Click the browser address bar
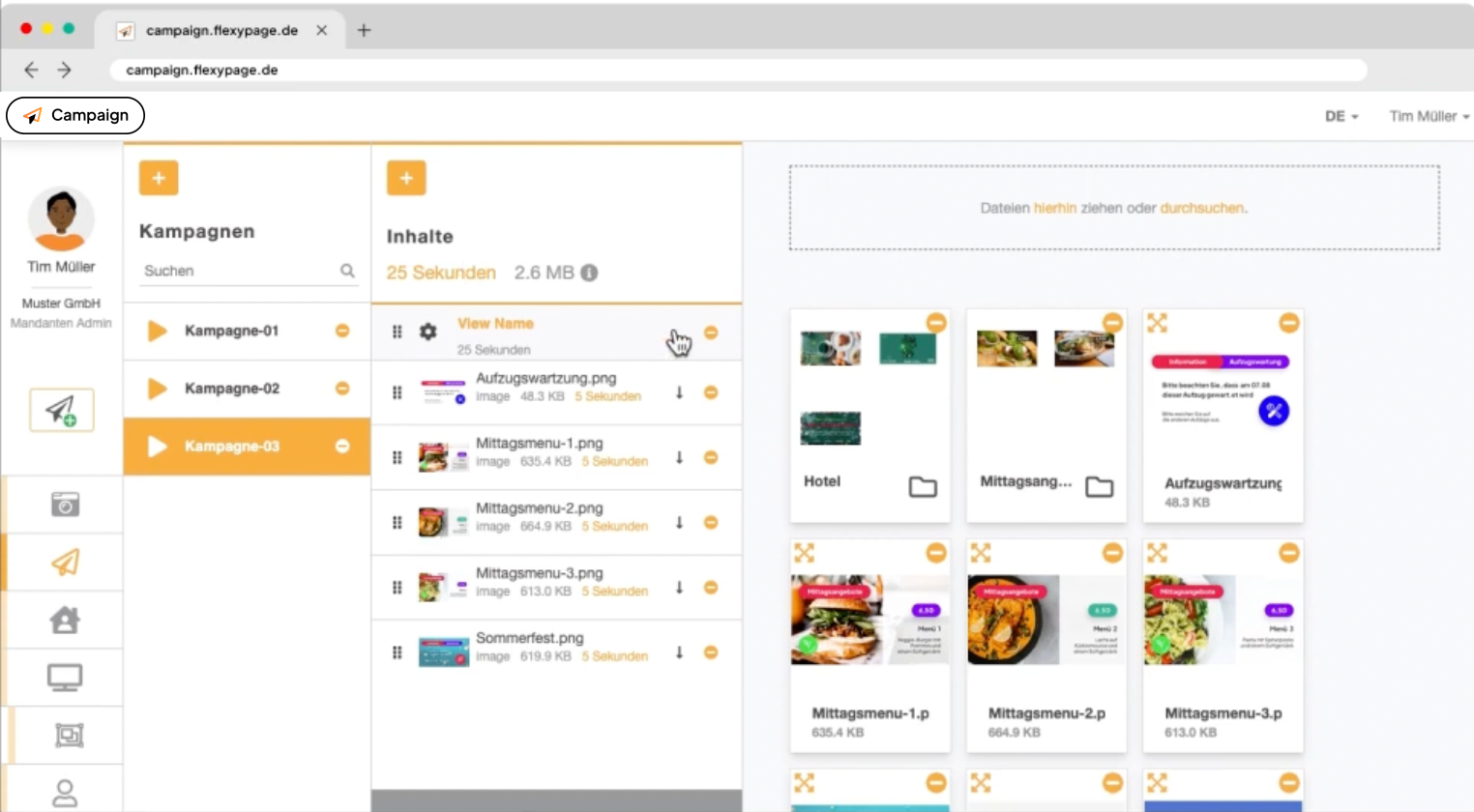Image resolution: width=1474 pixels, height=812 pixels. 738,70
